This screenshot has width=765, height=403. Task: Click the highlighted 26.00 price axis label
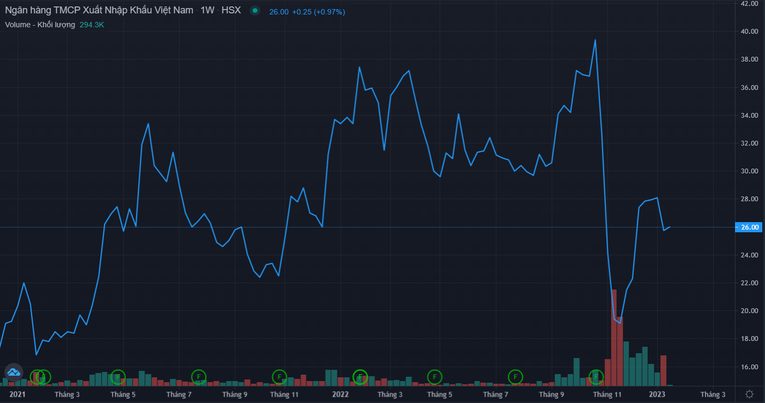click(x=749, y=227)
